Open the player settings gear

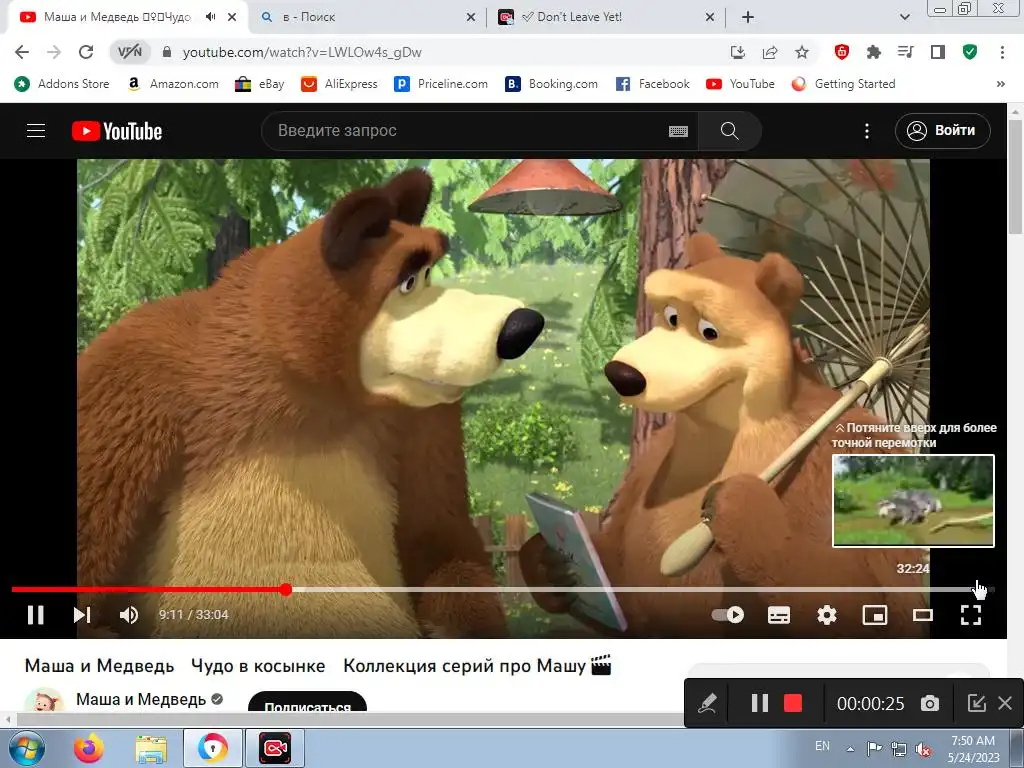[x=827, y=615]
